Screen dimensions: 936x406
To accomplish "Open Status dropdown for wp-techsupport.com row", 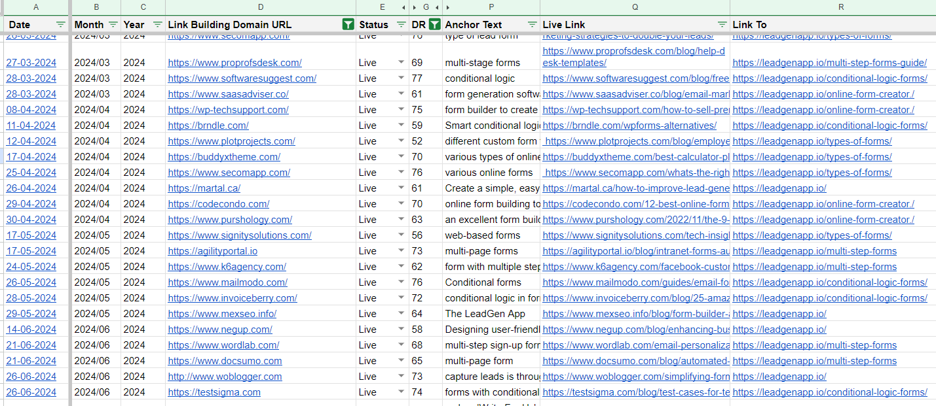I will [401, 110].
